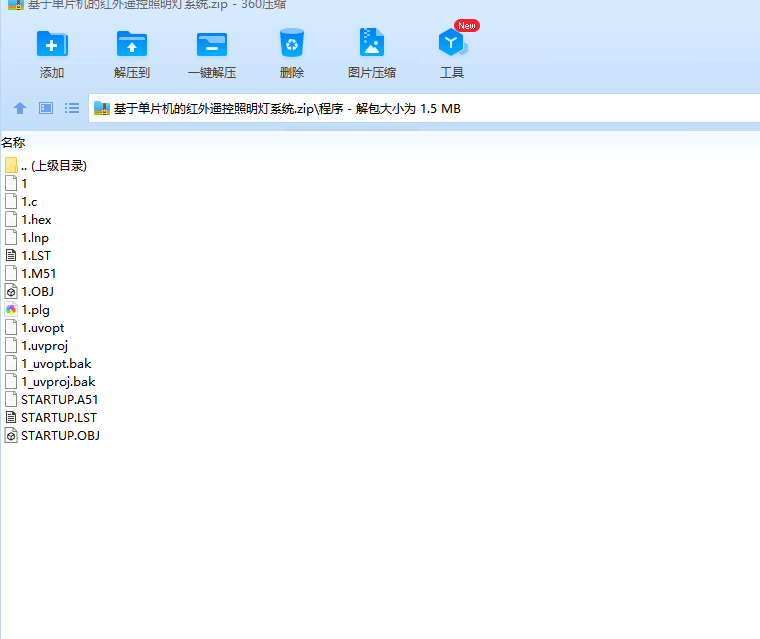Select the file 1.M51
Screen dimensions: 760x639
(31, 273)
